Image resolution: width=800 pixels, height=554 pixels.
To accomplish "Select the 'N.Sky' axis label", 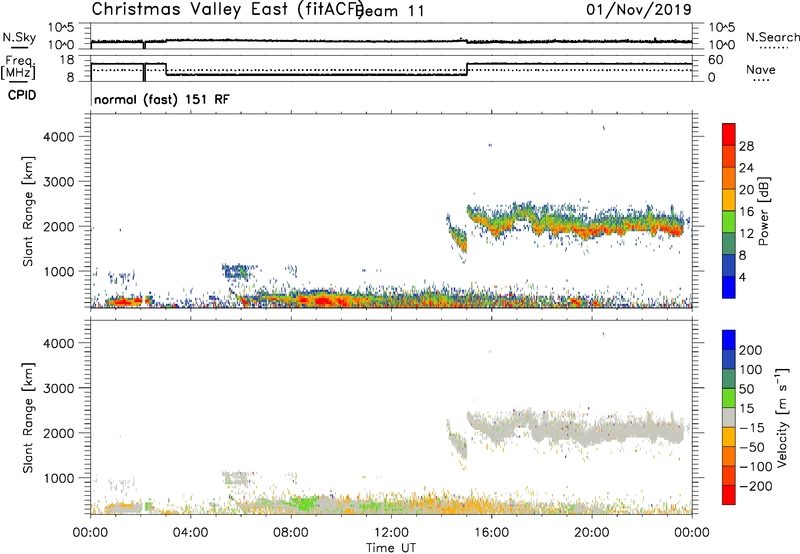I will coord(19,37).
